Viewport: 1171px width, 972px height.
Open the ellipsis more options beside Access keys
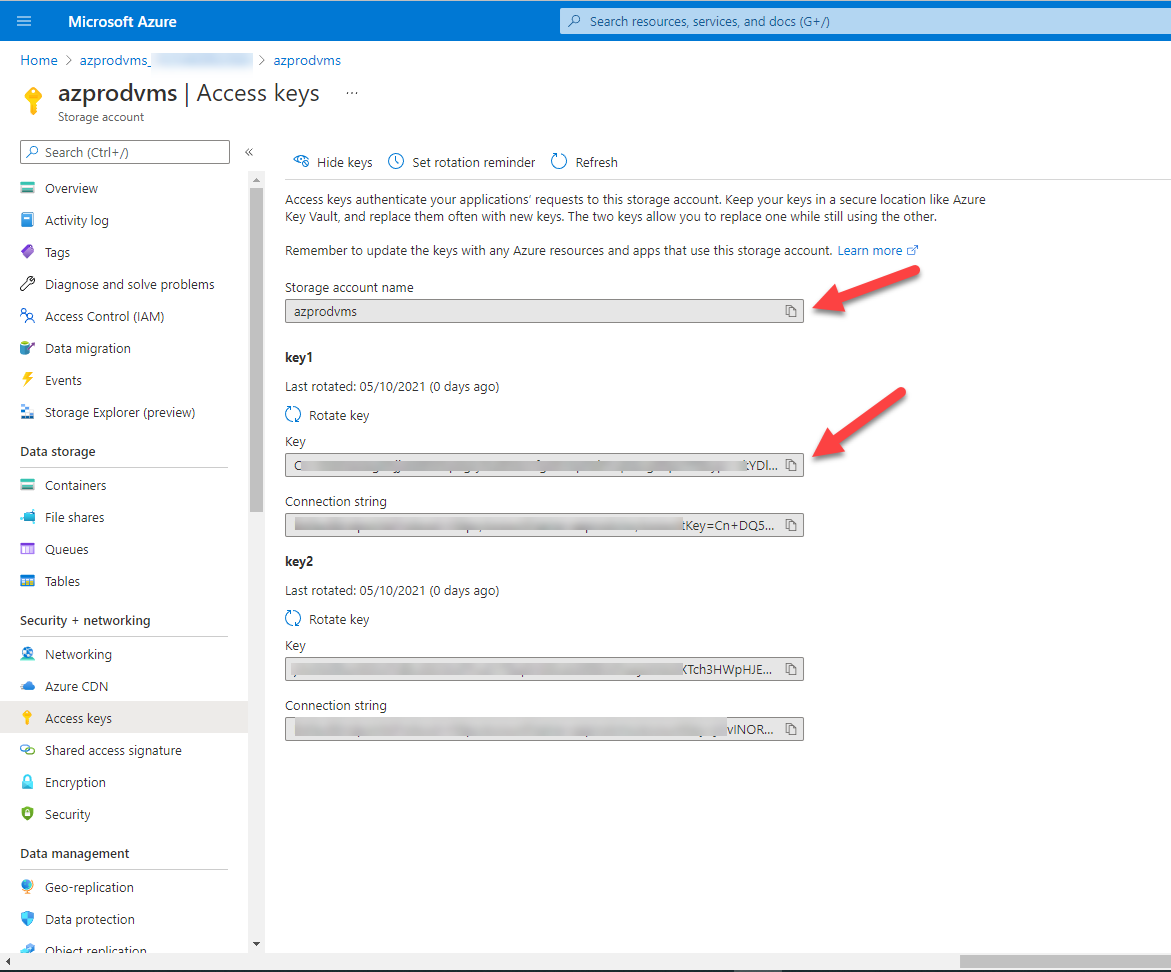pyautogui.click(x=352, y=93)
